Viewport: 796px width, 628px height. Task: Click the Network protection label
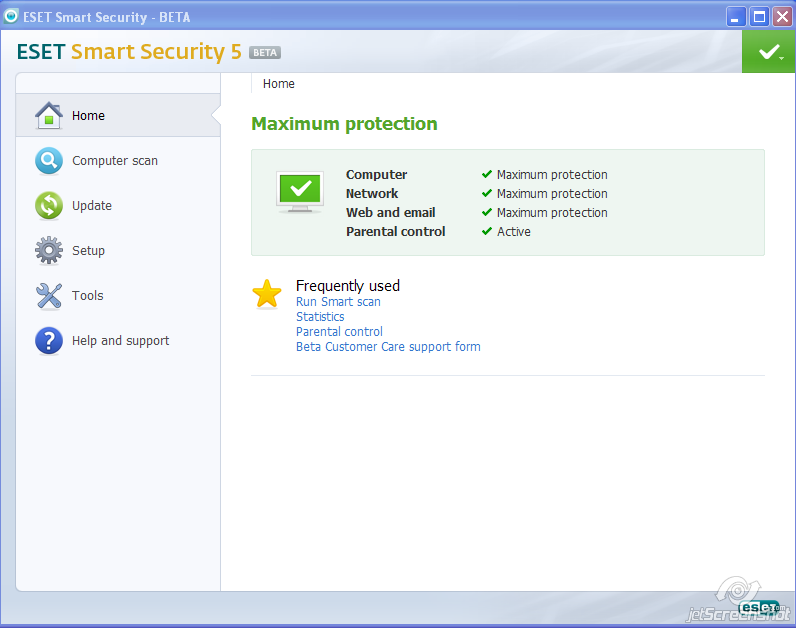click(372, 193)
